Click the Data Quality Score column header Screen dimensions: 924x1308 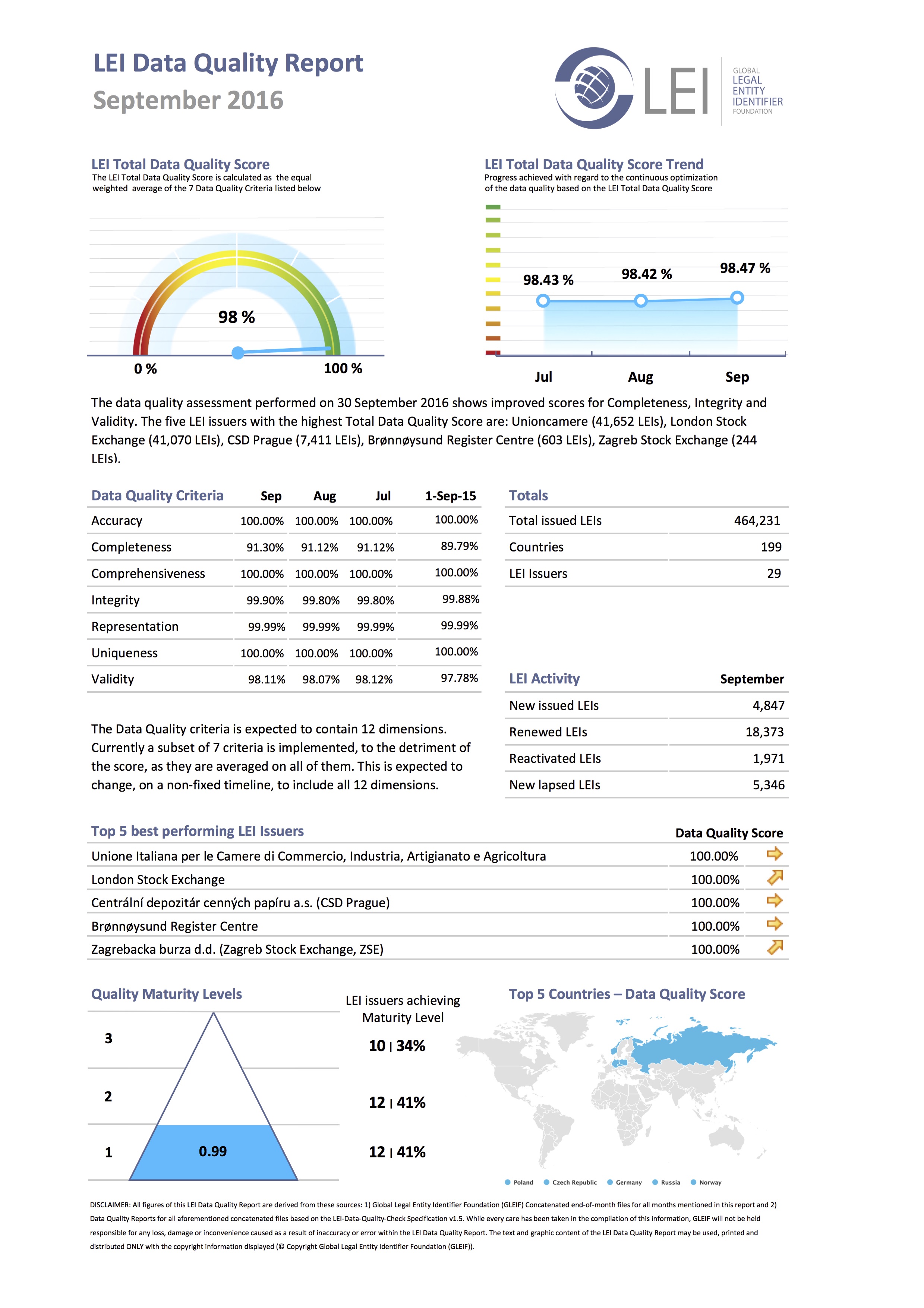[729, 833]
